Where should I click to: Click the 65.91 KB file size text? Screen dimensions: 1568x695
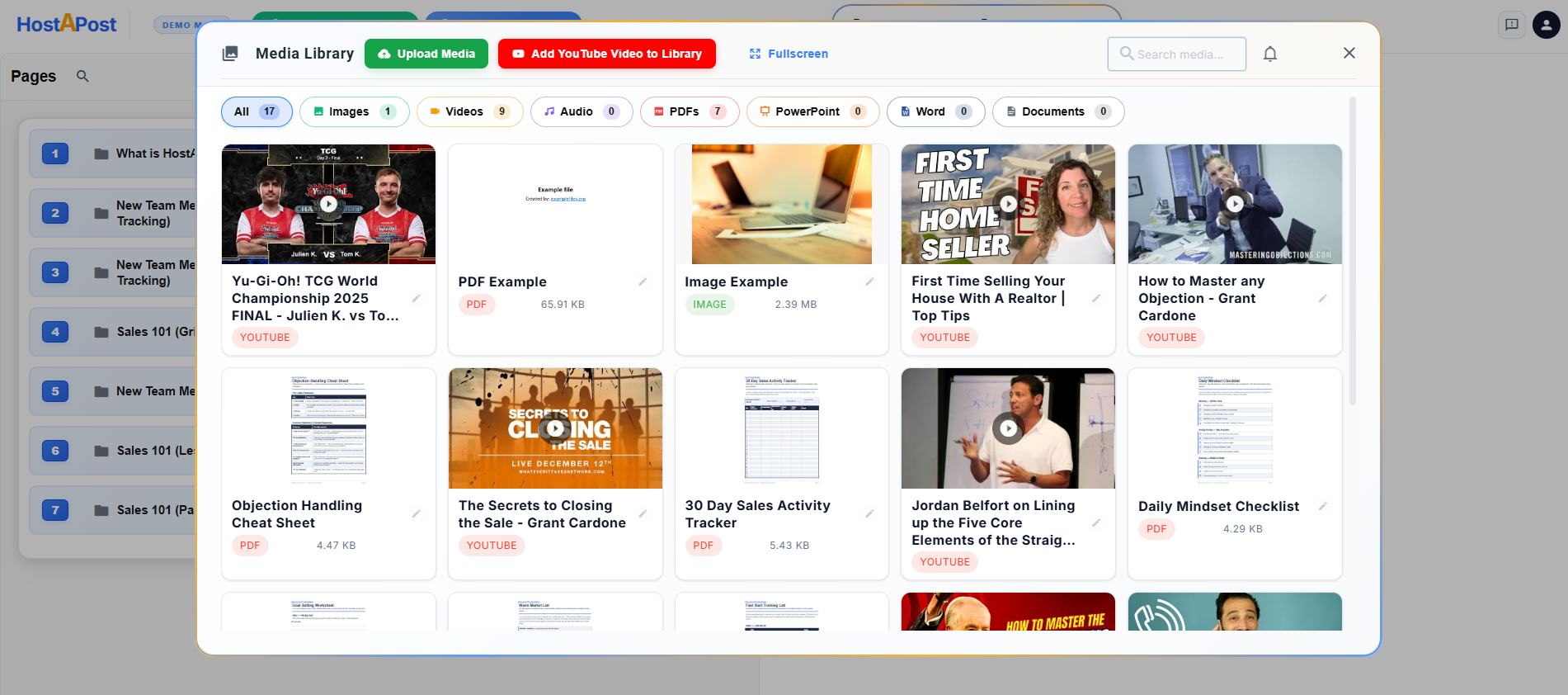[563, 305]
